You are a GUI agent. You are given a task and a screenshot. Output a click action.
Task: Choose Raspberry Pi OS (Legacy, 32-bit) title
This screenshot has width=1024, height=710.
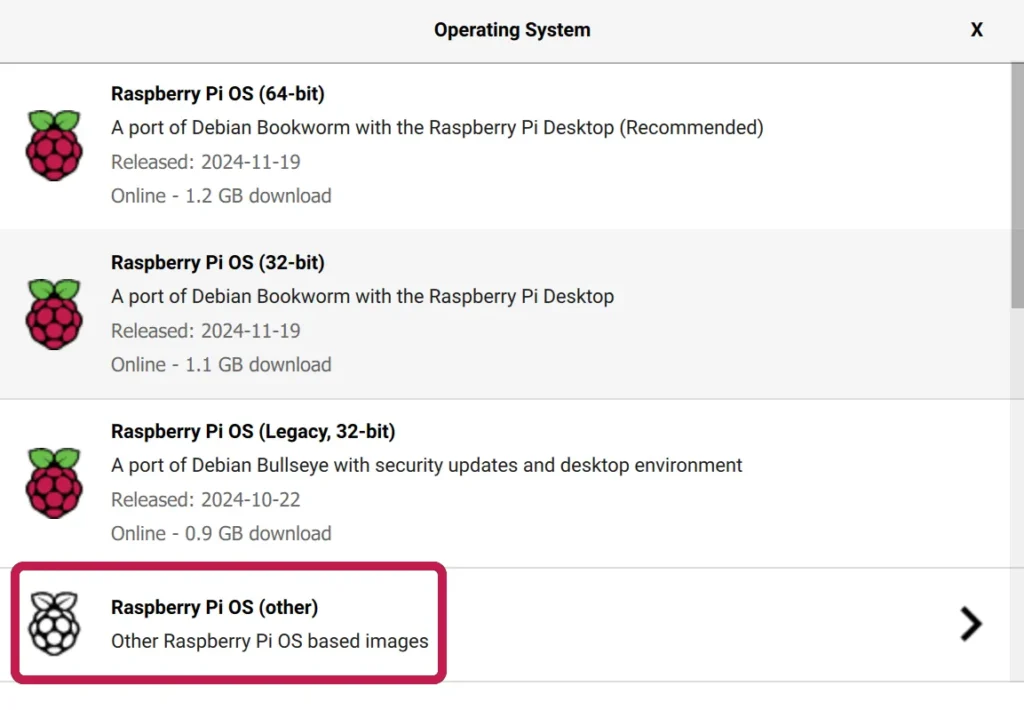(x=253, y=432)
